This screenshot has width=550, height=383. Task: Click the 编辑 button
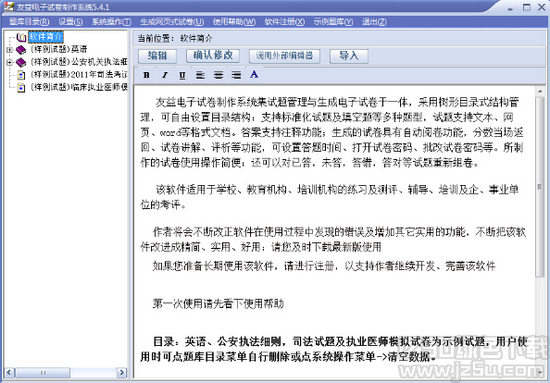pos(157,56)
